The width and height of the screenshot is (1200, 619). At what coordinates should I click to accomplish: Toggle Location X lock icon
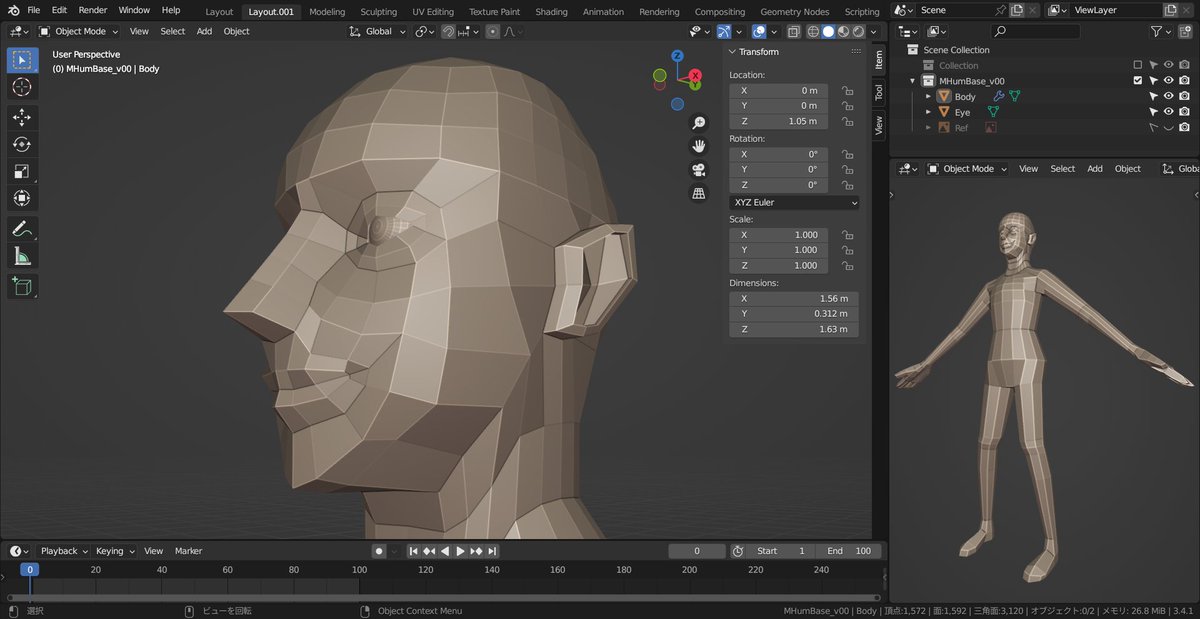(847, 90)
